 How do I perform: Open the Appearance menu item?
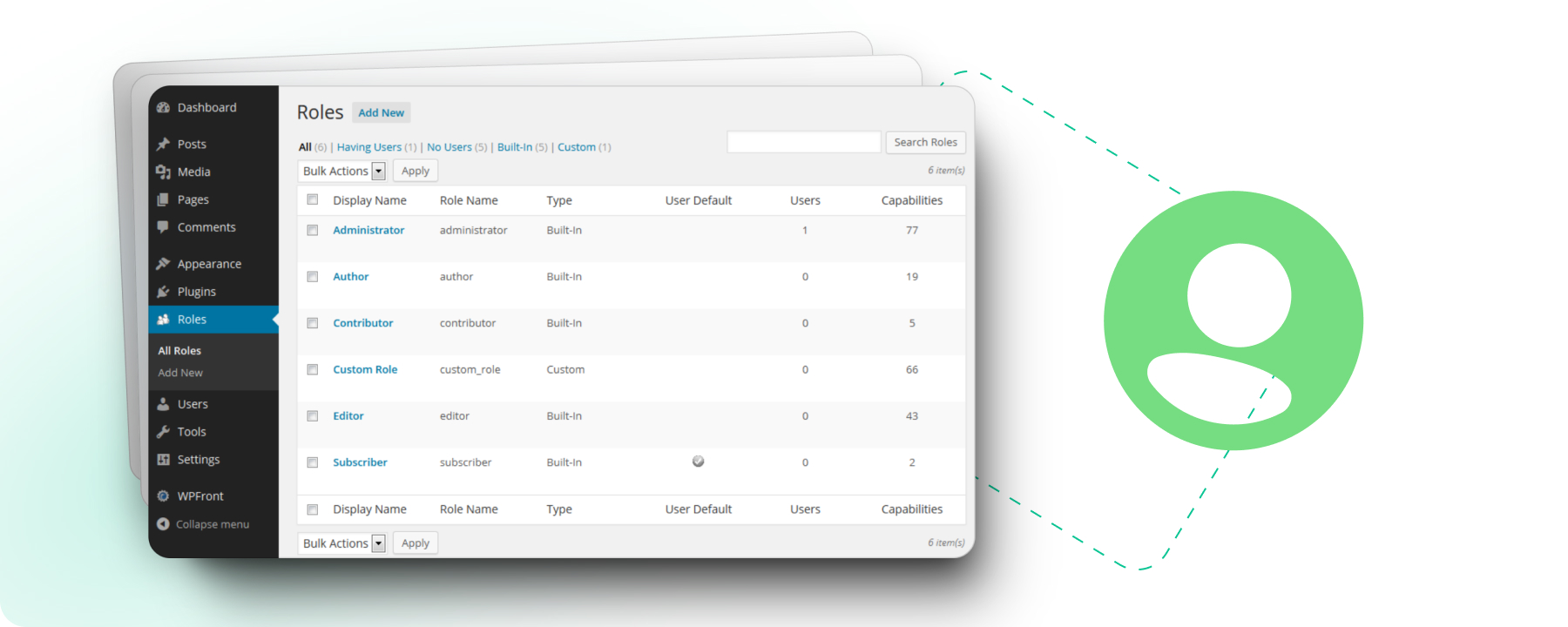tap(209, 264)
